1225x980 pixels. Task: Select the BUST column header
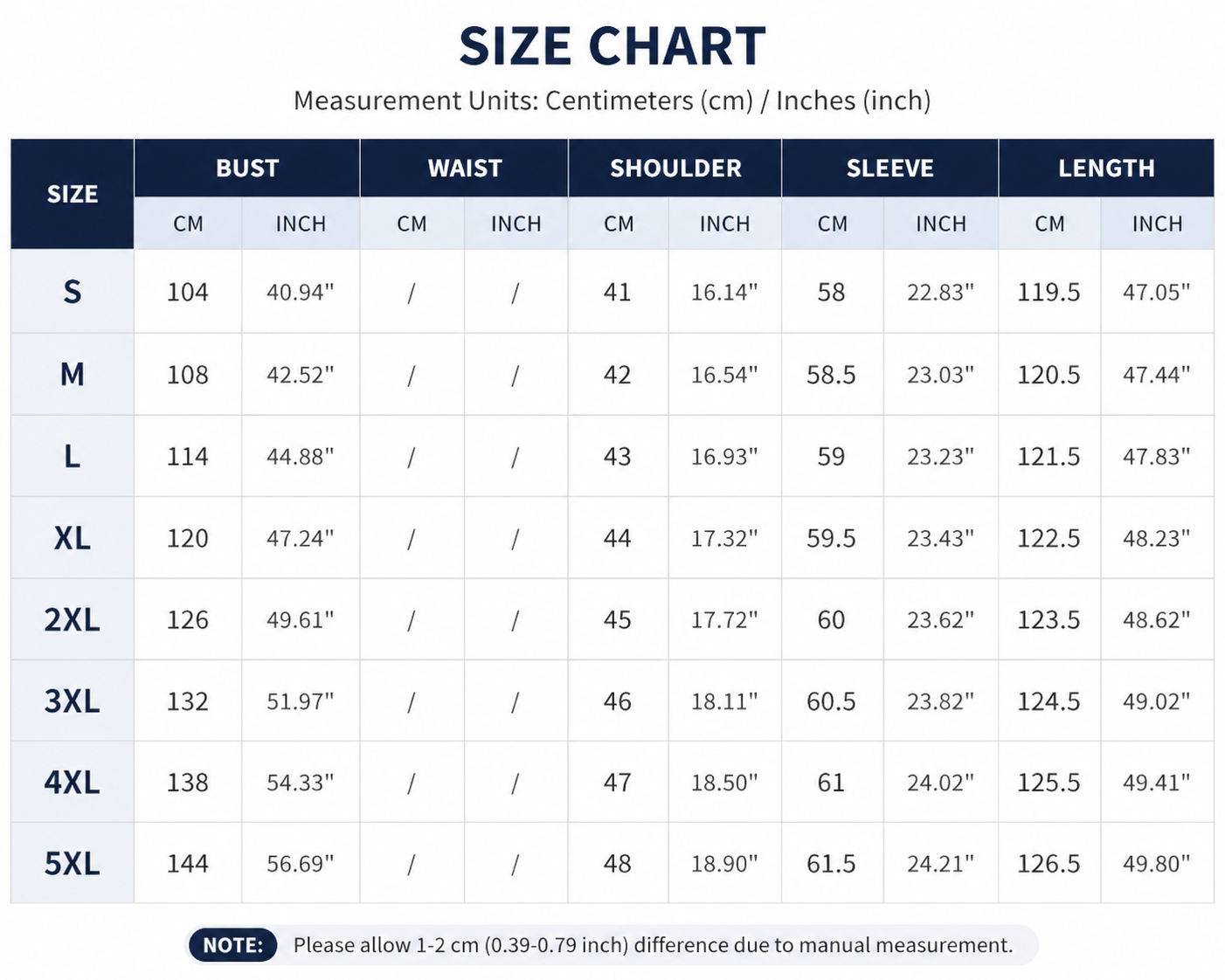coord(246,168)
